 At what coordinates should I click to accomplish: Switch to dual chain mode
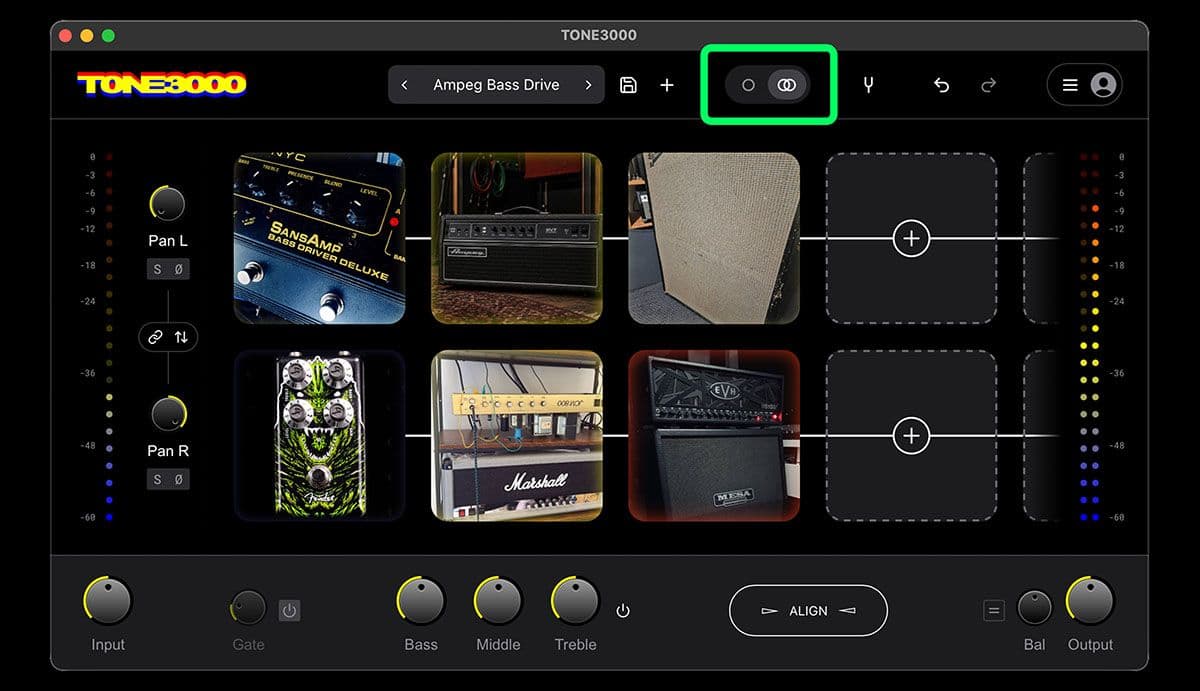[x=787, y=85]
